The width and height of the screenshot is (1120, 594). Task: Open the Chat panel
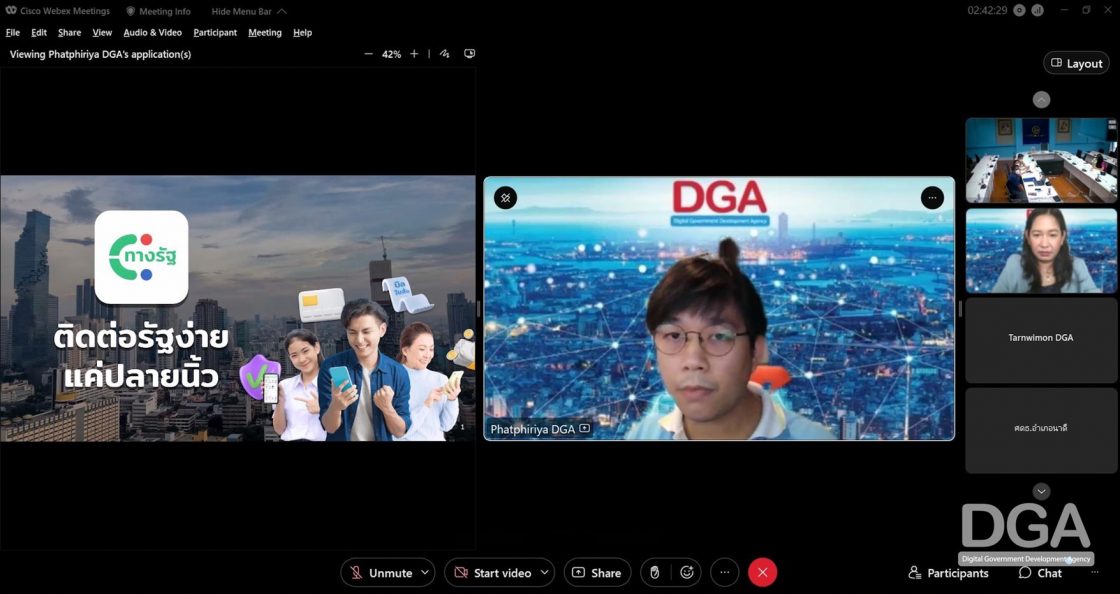click(x=1041, y=573)
